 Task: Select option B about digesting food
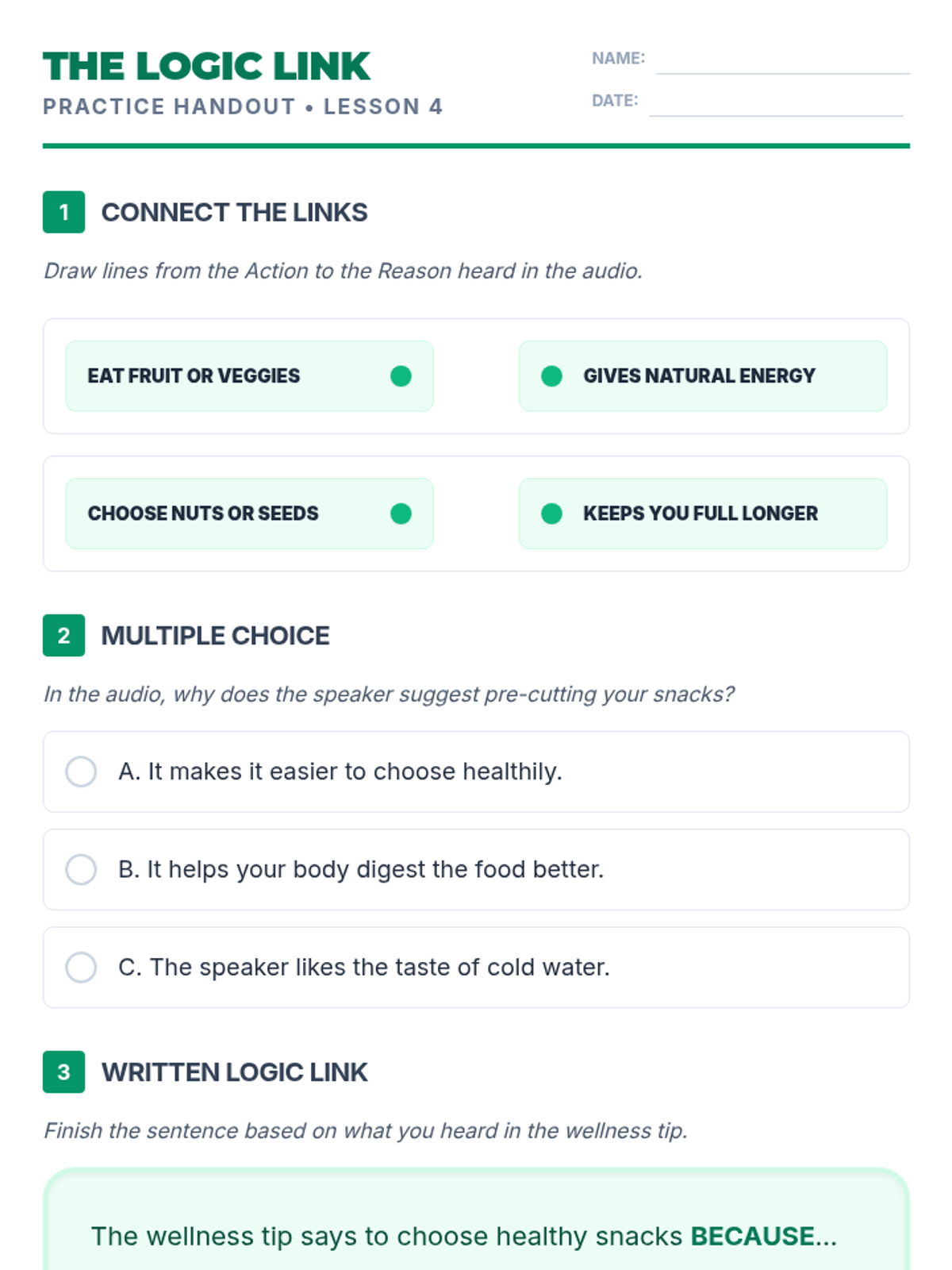[81, 869]
